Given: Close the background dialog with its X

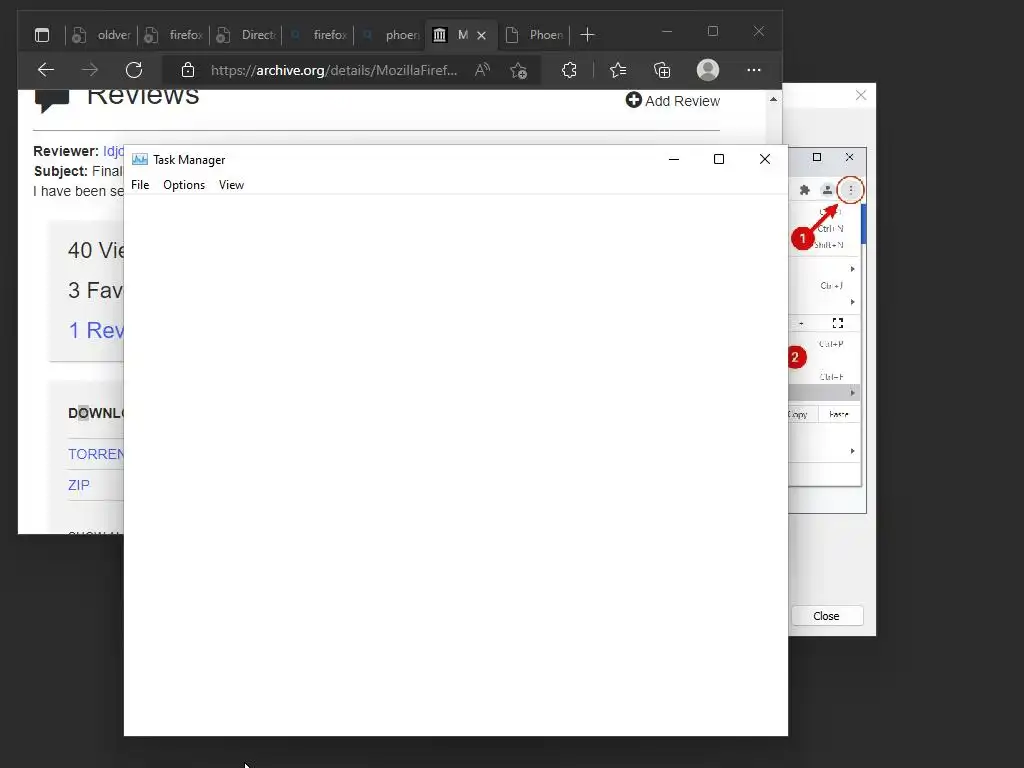Looking at the screenshot, I should [x=861, y=95].
